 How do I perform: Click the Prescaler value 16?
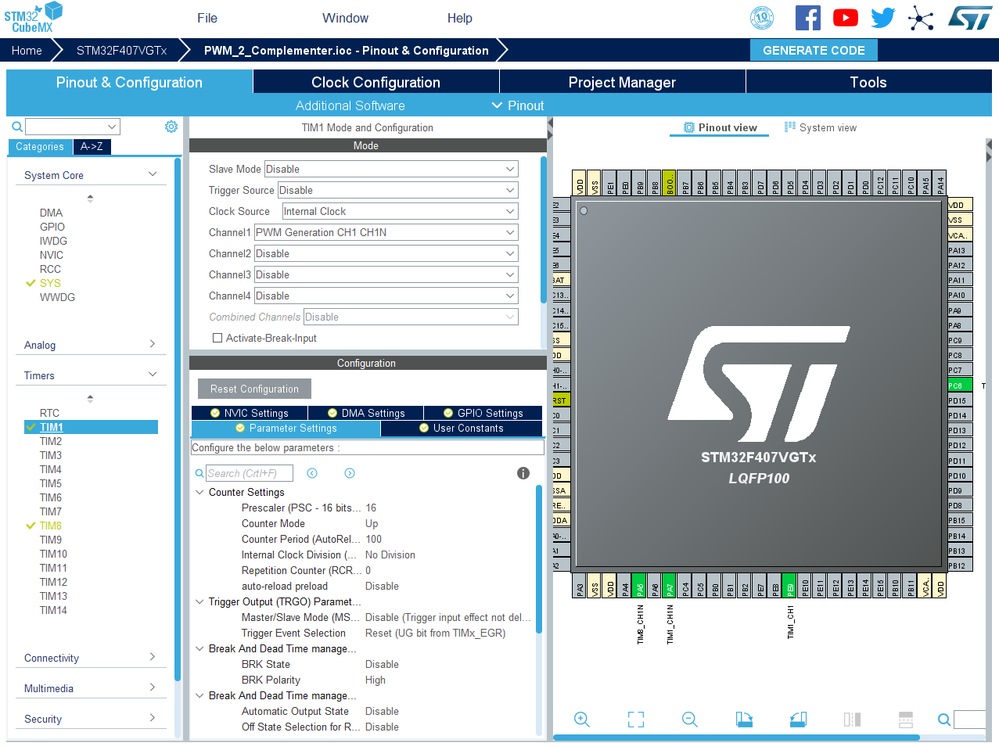(371, 508)
